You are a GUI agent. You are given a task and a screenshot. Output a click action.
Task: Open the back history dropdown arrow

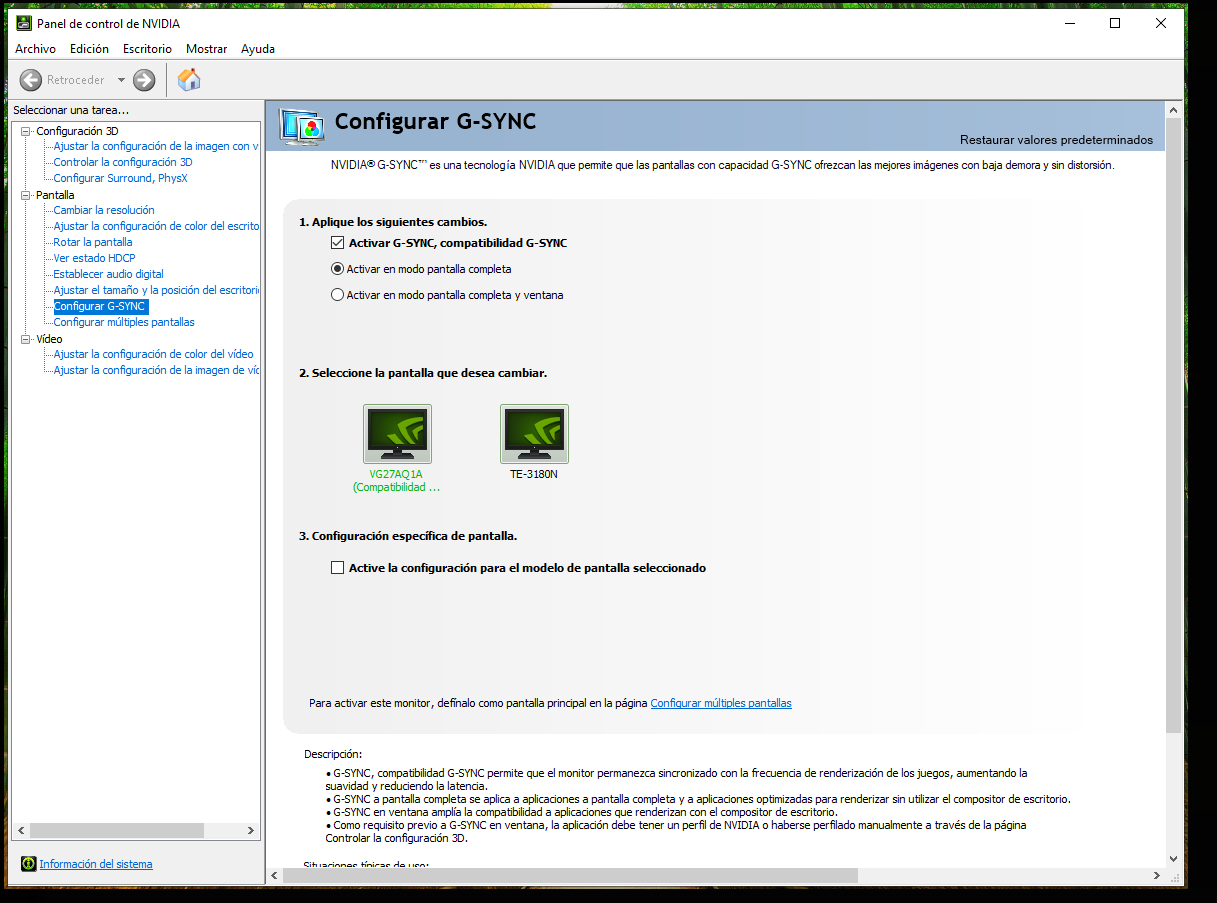[121, 80]
